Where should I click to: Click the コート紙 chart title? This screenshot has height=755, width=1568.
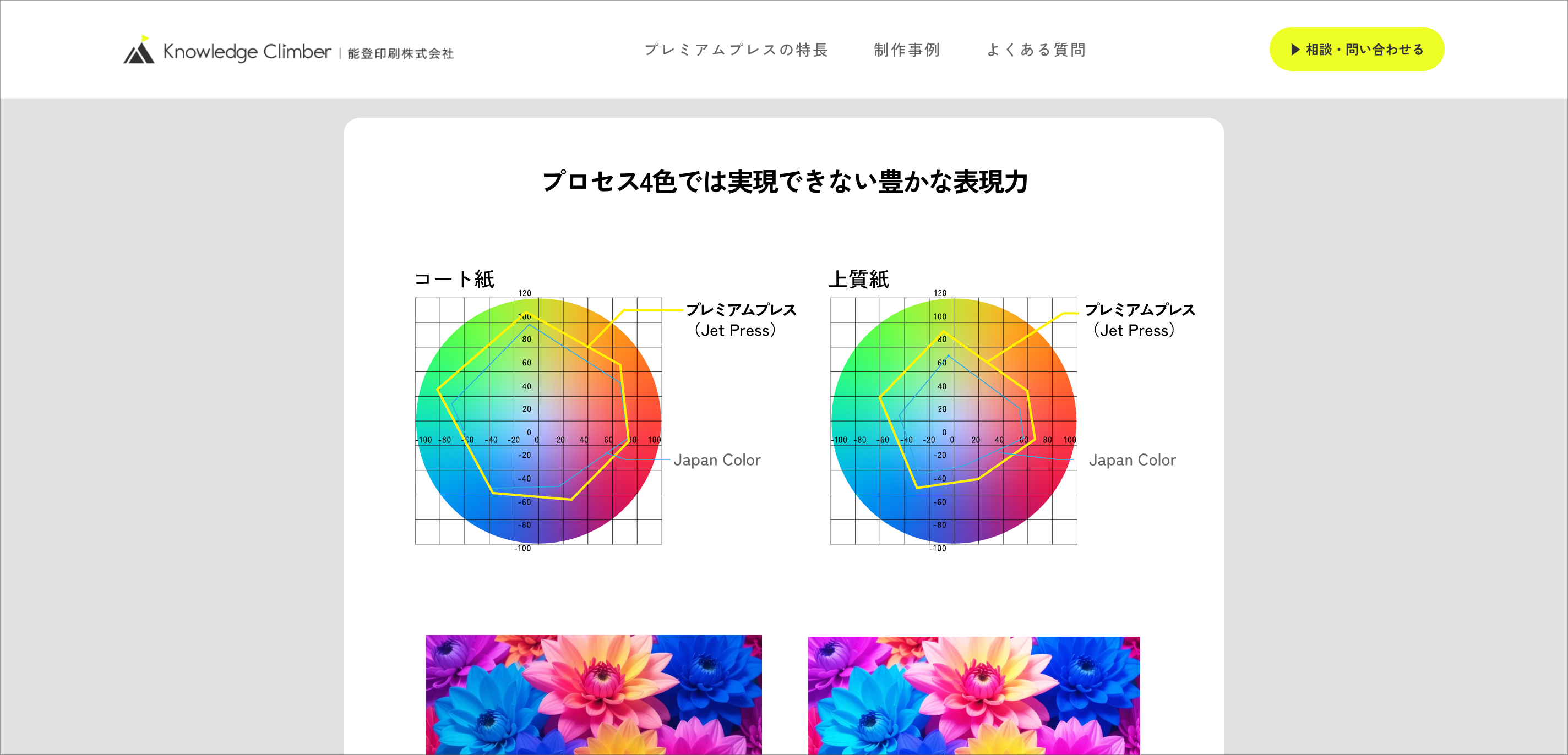coord(454,279)
